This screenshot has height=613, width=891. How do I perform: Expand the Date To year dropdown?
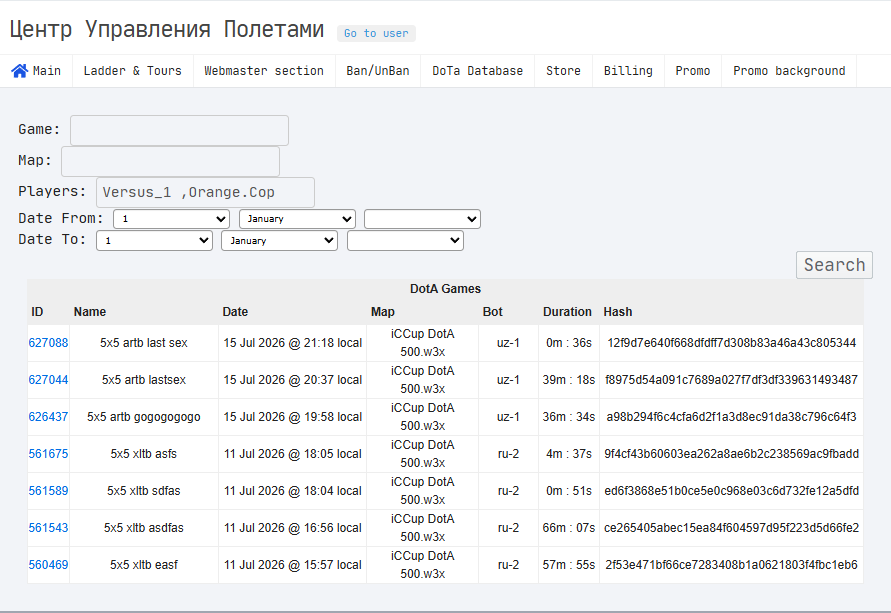pyautogui.click(x=405, y=241)
